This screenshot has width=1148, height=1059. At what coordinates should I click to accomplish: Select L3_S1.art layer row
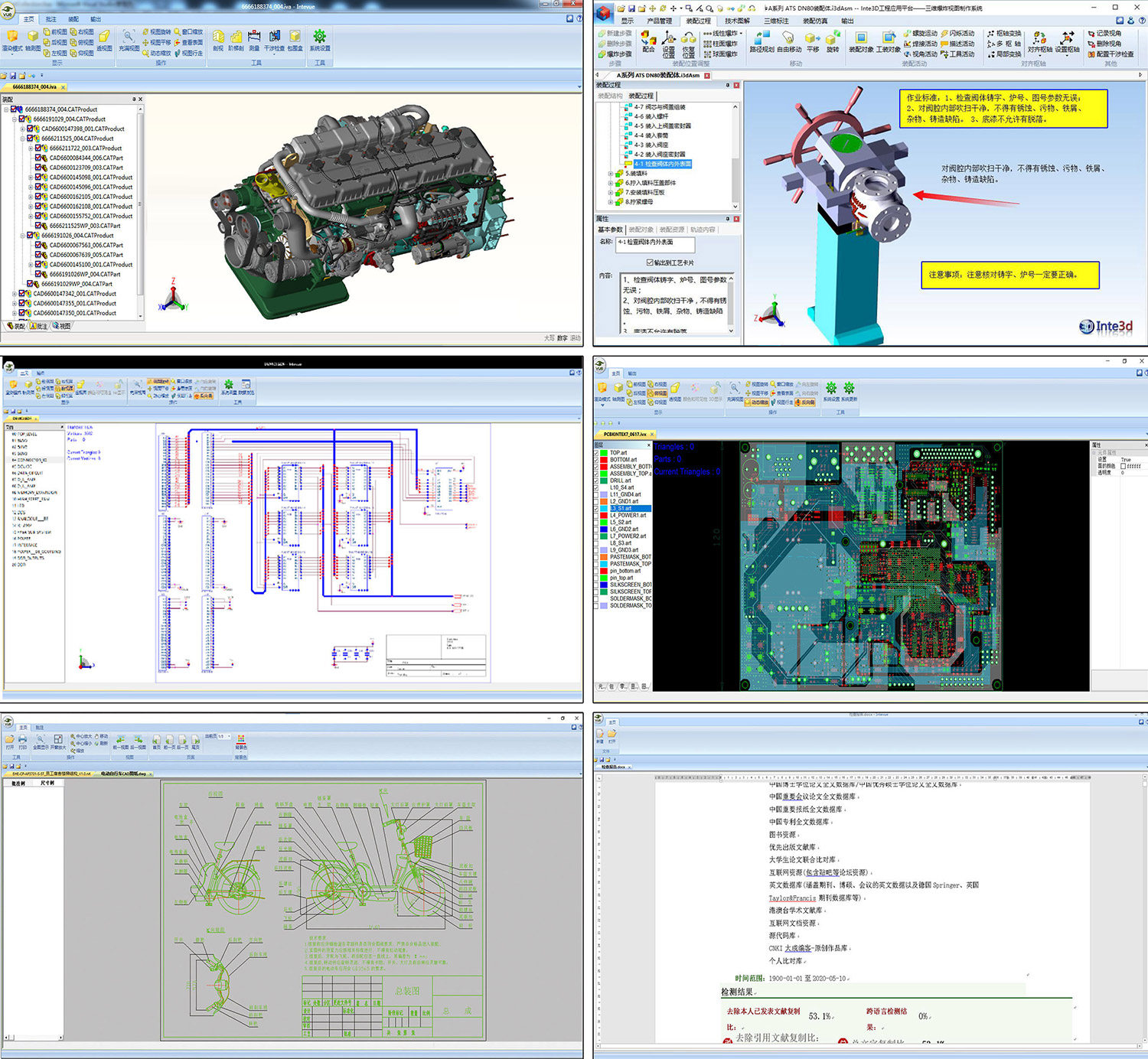[630, 509]
